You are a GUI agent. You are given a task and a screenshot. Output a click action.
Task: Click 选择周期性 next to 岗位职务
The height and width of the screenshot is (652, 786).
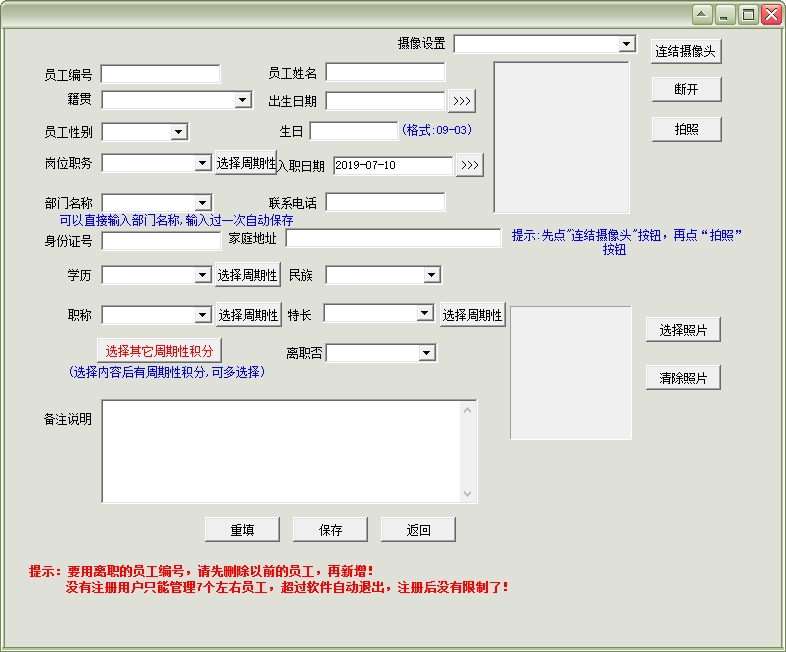coord(246,163)
